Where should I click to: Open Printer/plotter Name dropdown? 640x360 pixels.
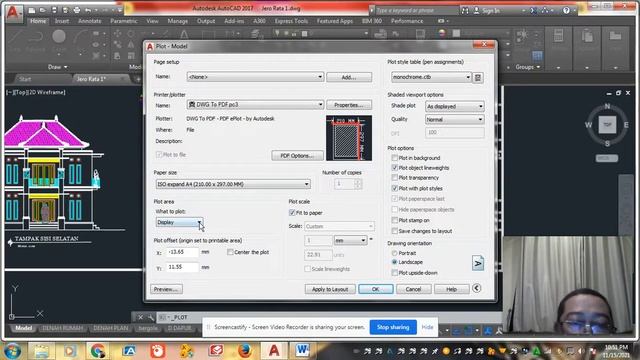[x=255, y=105]
